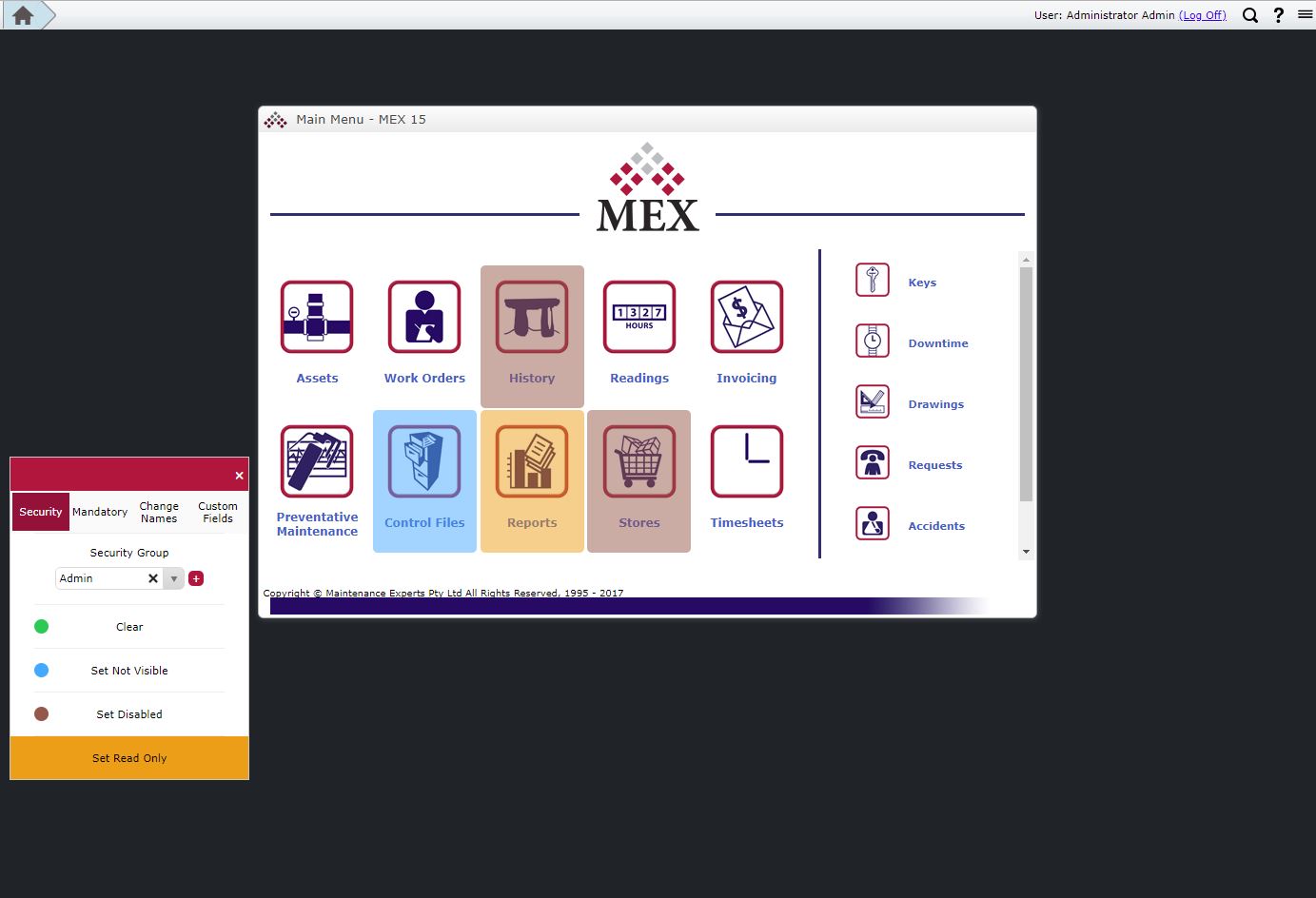Select Set Disabled option
Image resolution: width=1316 pixels, height=898 pixels.
pos(129,714)
